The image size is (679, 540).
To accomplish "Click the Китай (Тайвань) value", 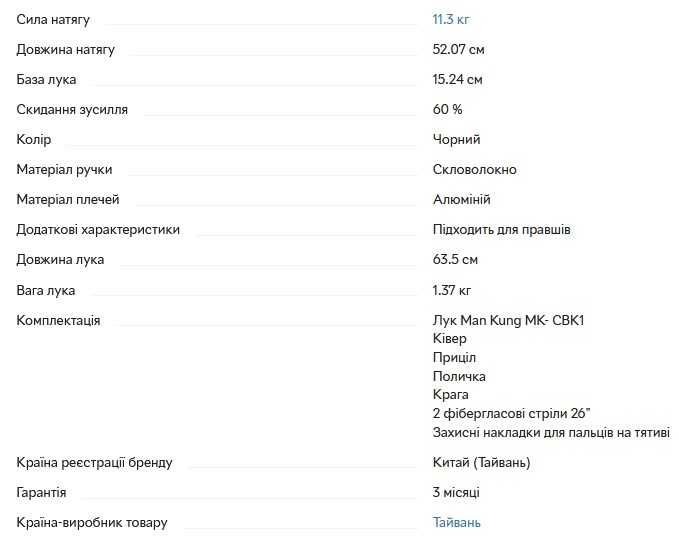I will click(x=481, y=462).
